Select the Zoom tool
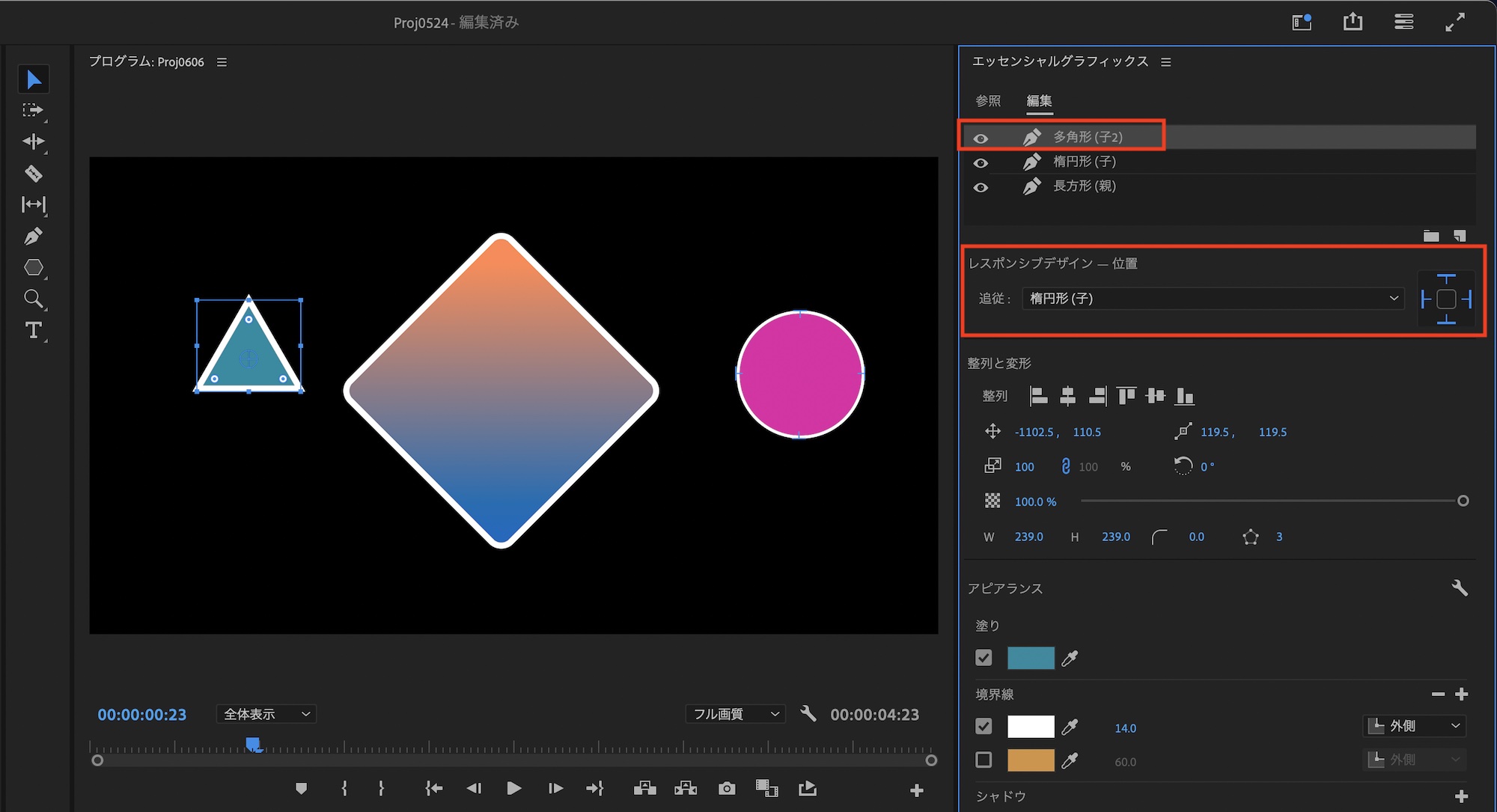The image size is (1497, 812). pyautogui.click(x=33, y=299)
